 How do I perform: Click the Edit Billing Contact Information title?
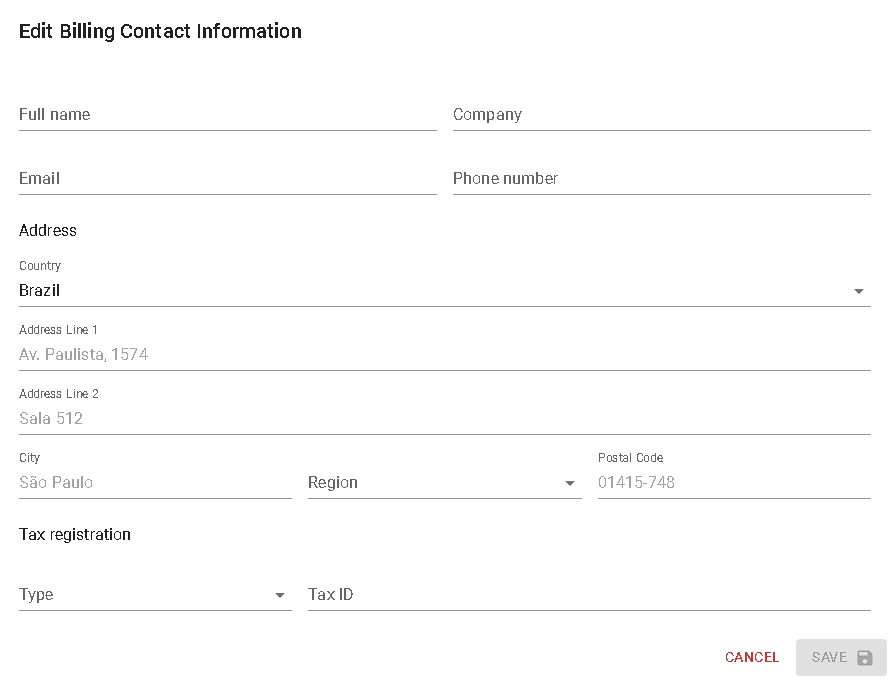[x=160, y=31]
